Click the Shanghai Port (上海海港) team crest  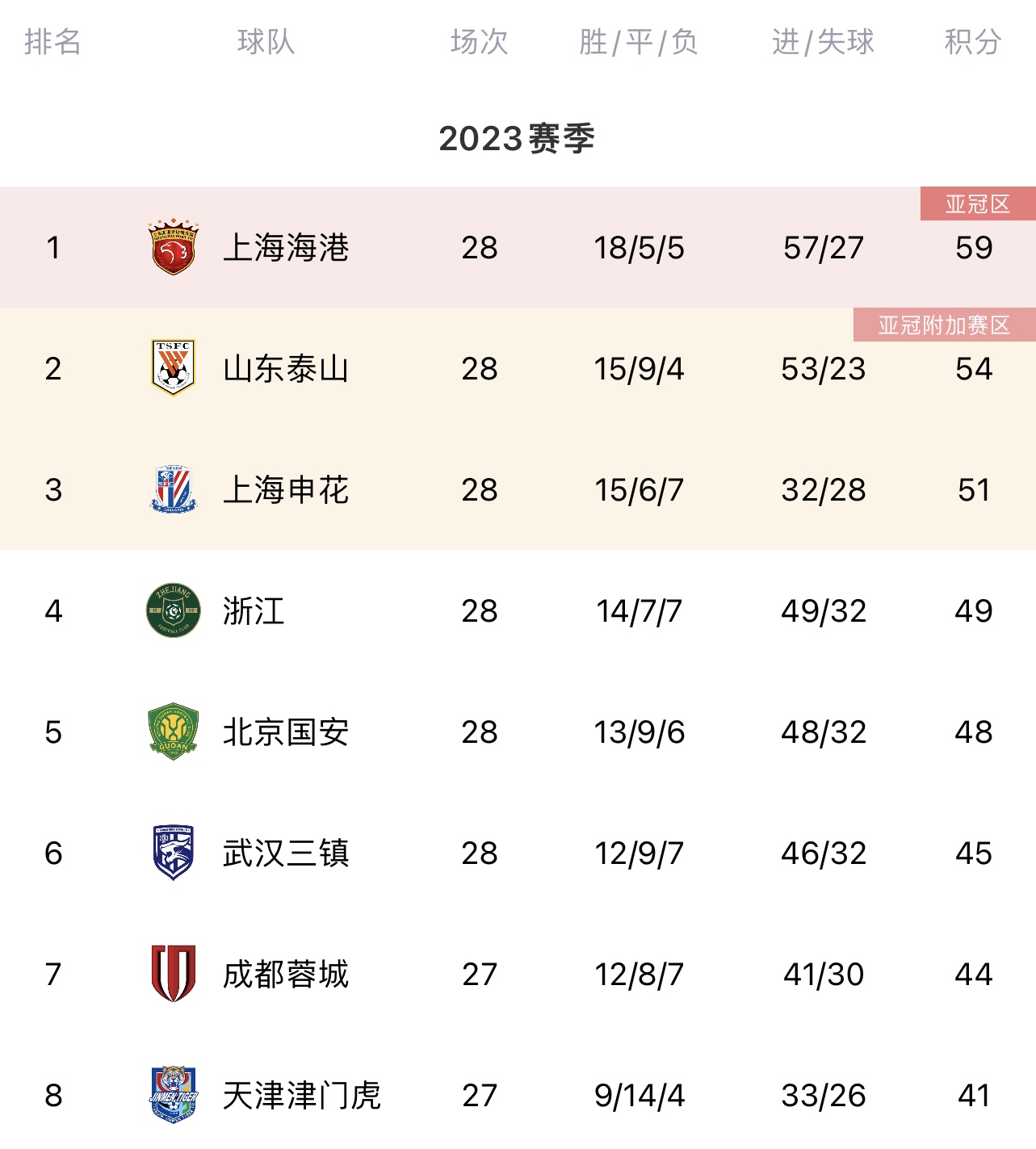(173, 247)
